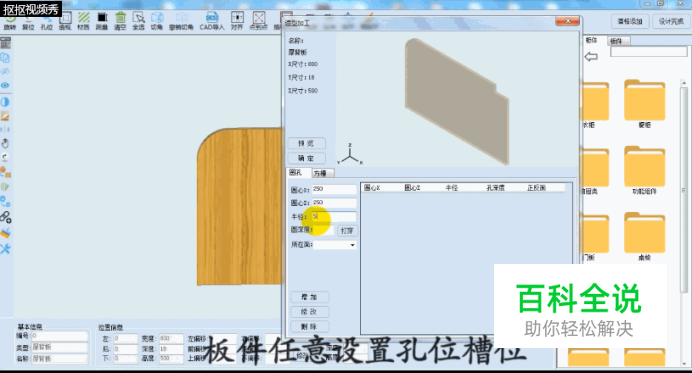692x373 pixels.
Task: Click the 圆心X input field
Action: [x=334, y=189]
